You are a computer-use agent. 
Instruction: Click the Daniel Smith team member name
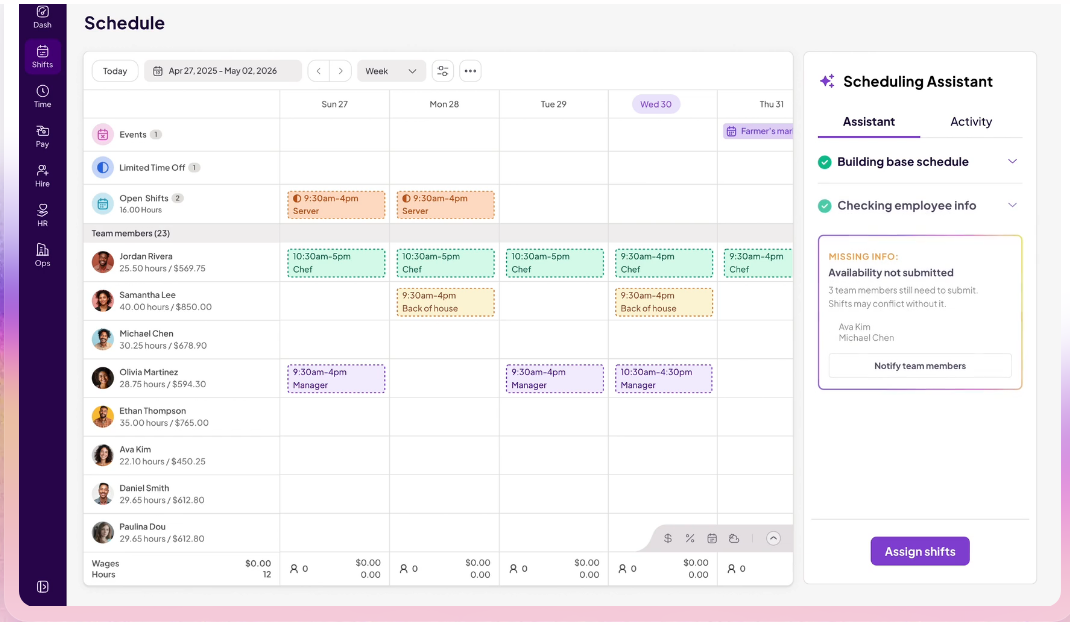coord(144,488)
